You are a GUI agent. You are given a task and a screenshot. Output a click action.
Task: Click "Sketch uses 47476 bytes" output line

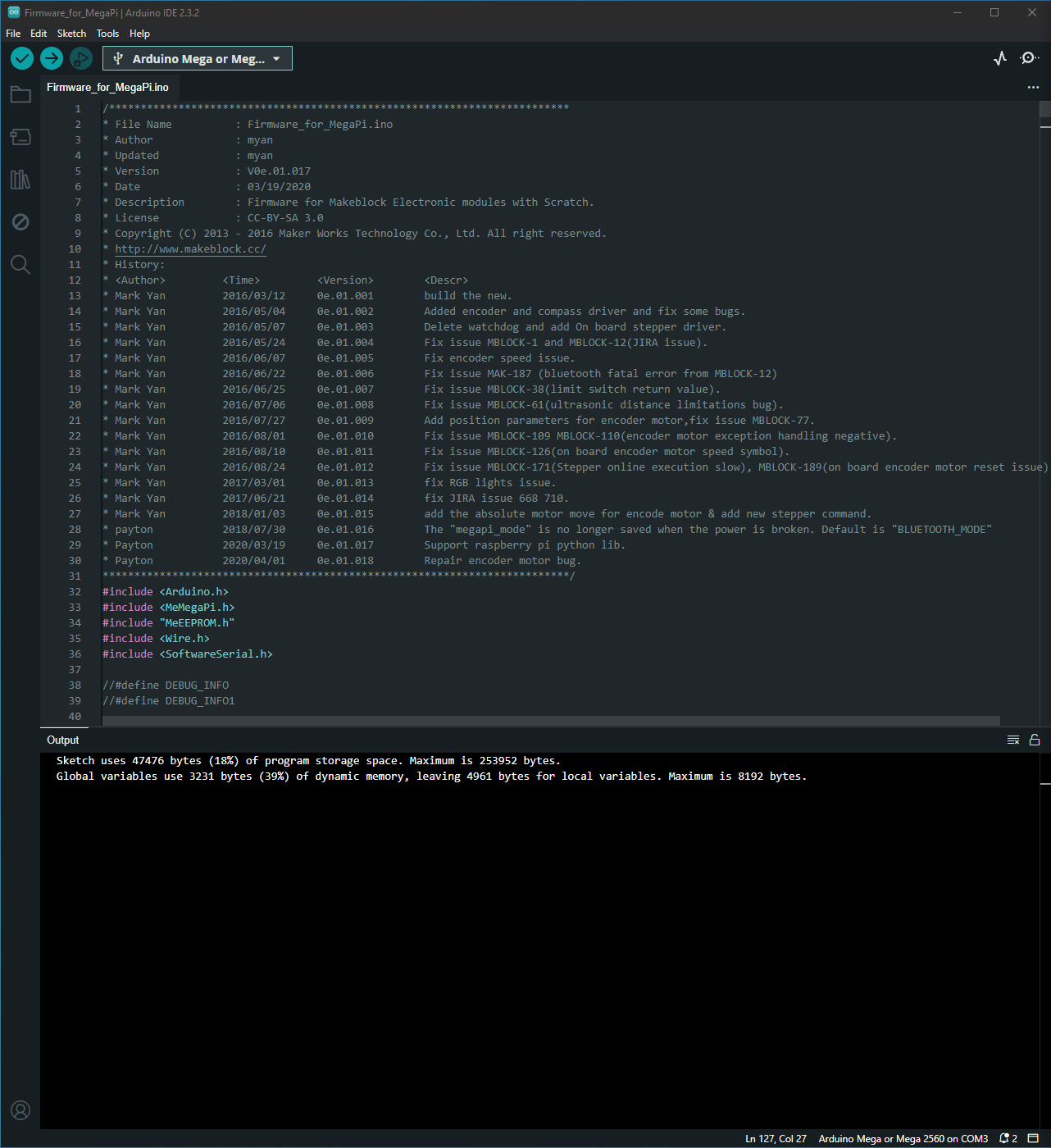point(308,761)
